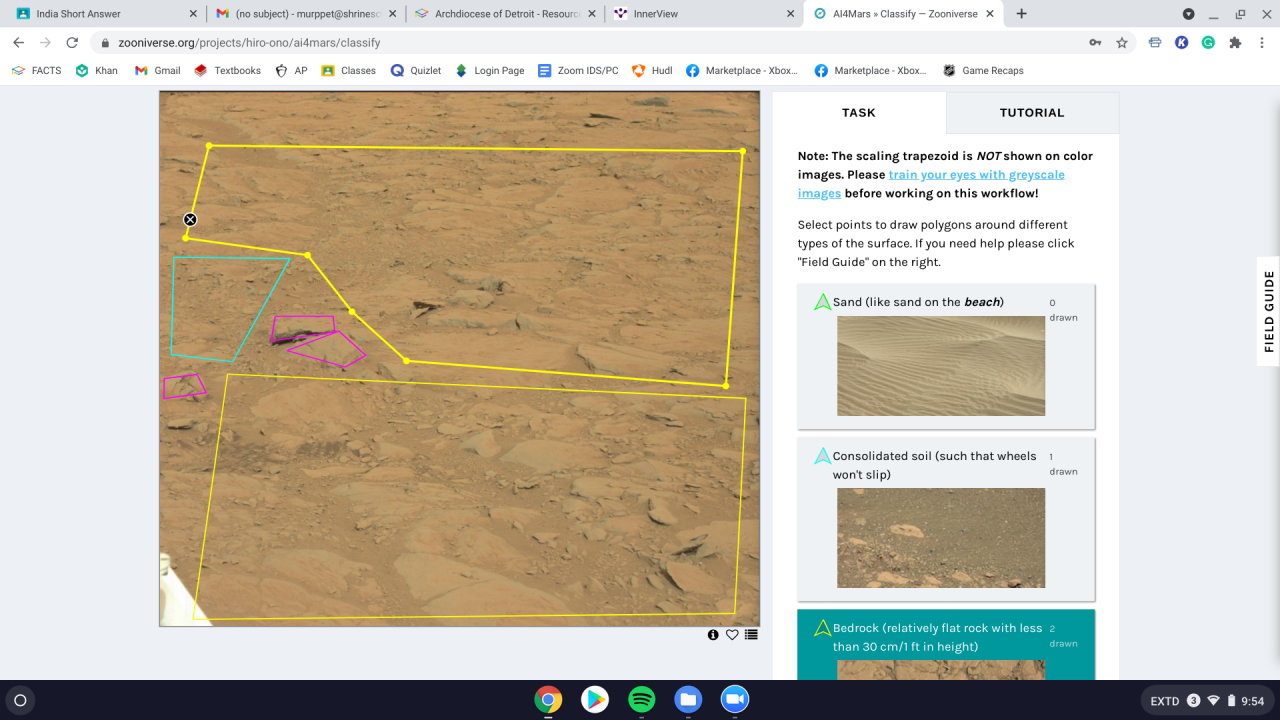
Task: Open Game Recaps bookmark
Action: point(983,71)
